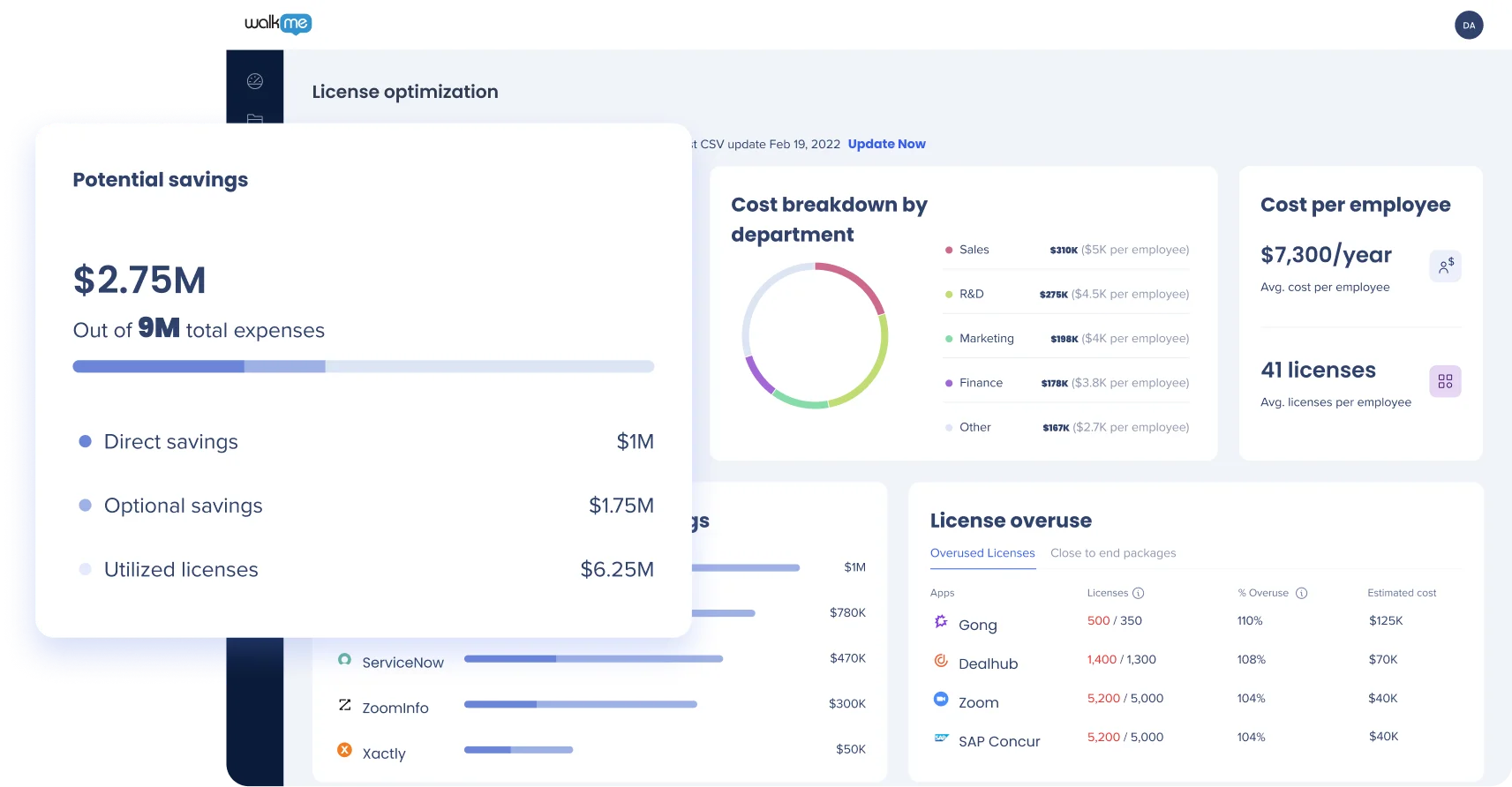Viewport: 1512px width, 787px height.
Task: Click the Zoom app icon
Action: coord(941,700)
